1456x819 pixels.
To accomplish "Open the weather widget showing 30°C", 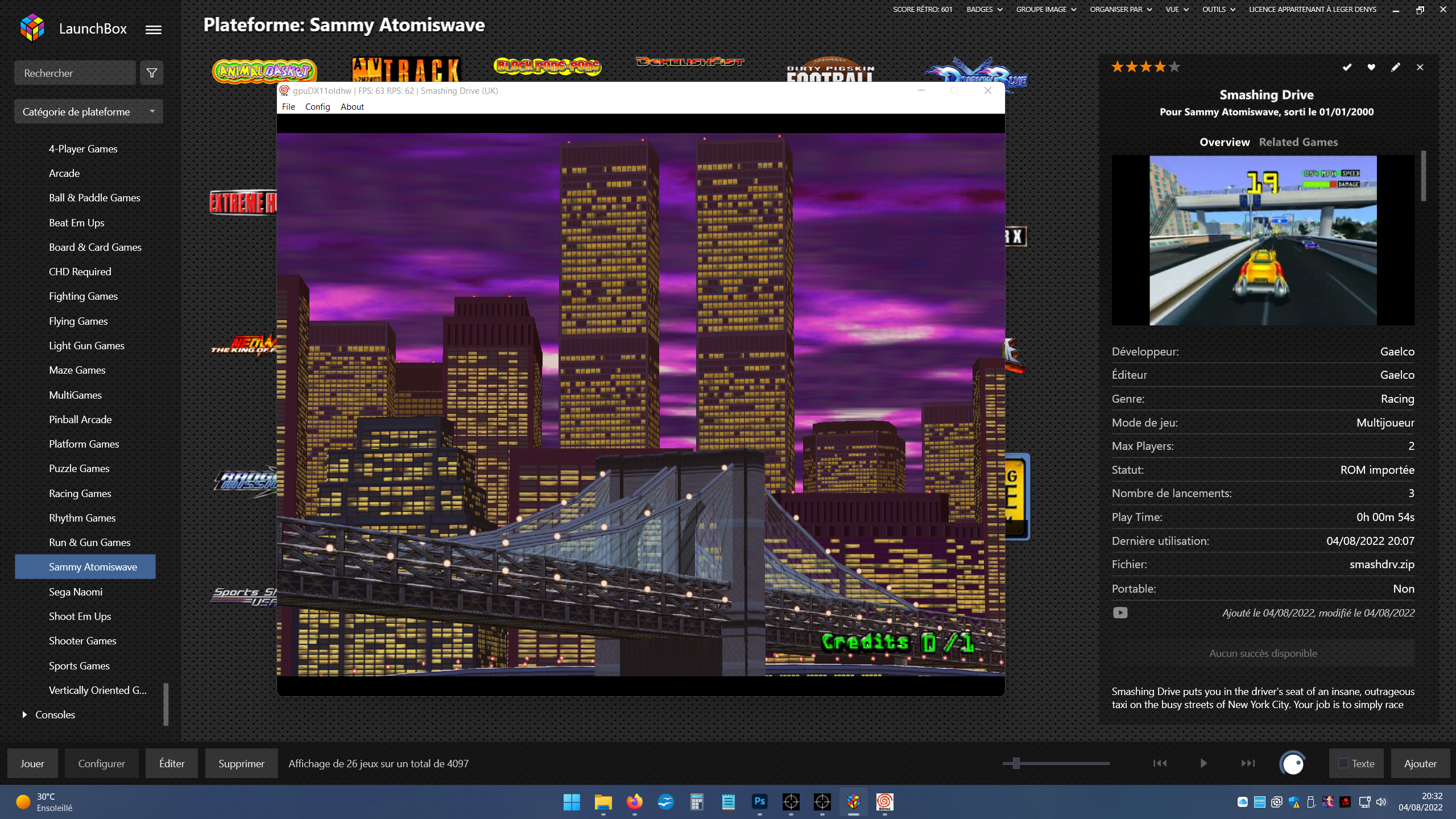I will (44, 802).
